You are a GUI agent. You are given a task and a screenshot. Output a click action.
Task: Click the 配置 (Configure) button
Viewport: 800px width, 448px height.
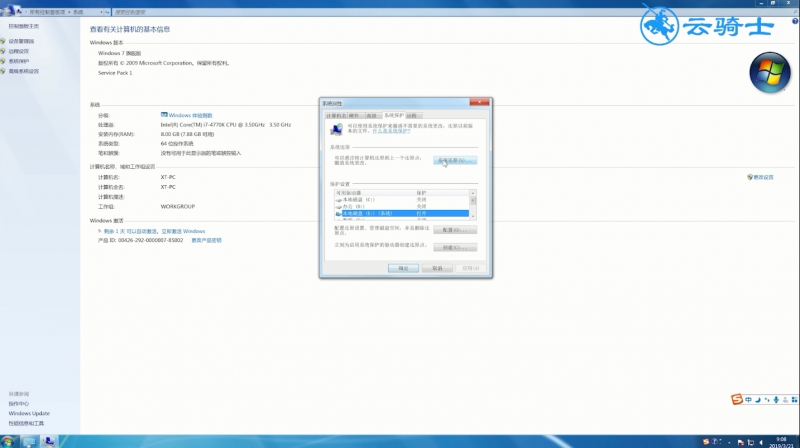455,230
